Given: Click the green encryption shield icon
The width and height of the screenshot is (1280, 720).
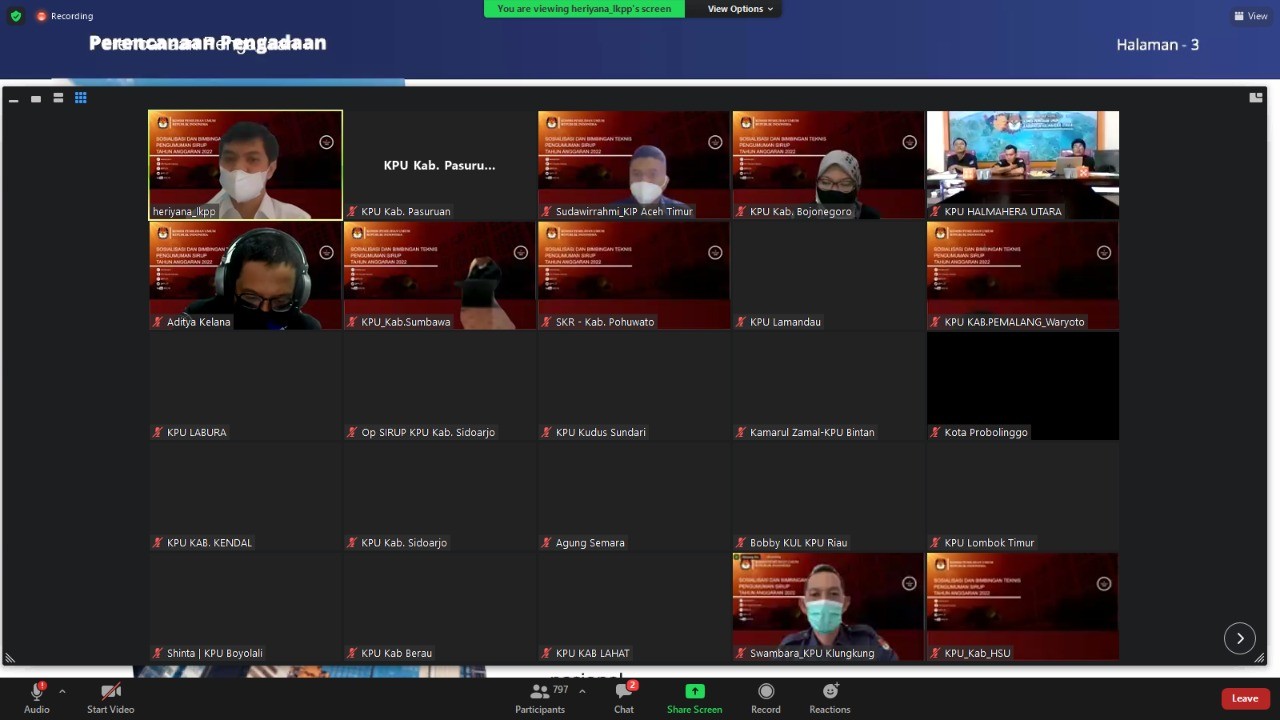Looking at the screenshot, I should (x=16, y=16).
